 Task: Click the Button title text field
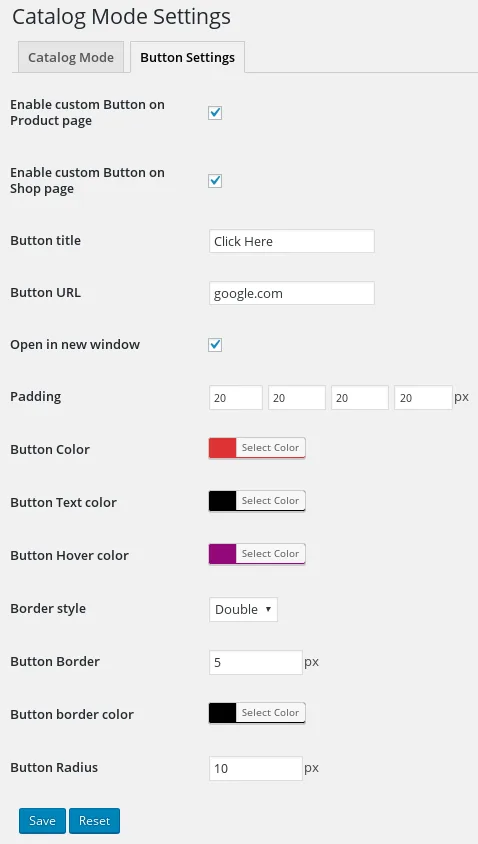coord(292,241)
